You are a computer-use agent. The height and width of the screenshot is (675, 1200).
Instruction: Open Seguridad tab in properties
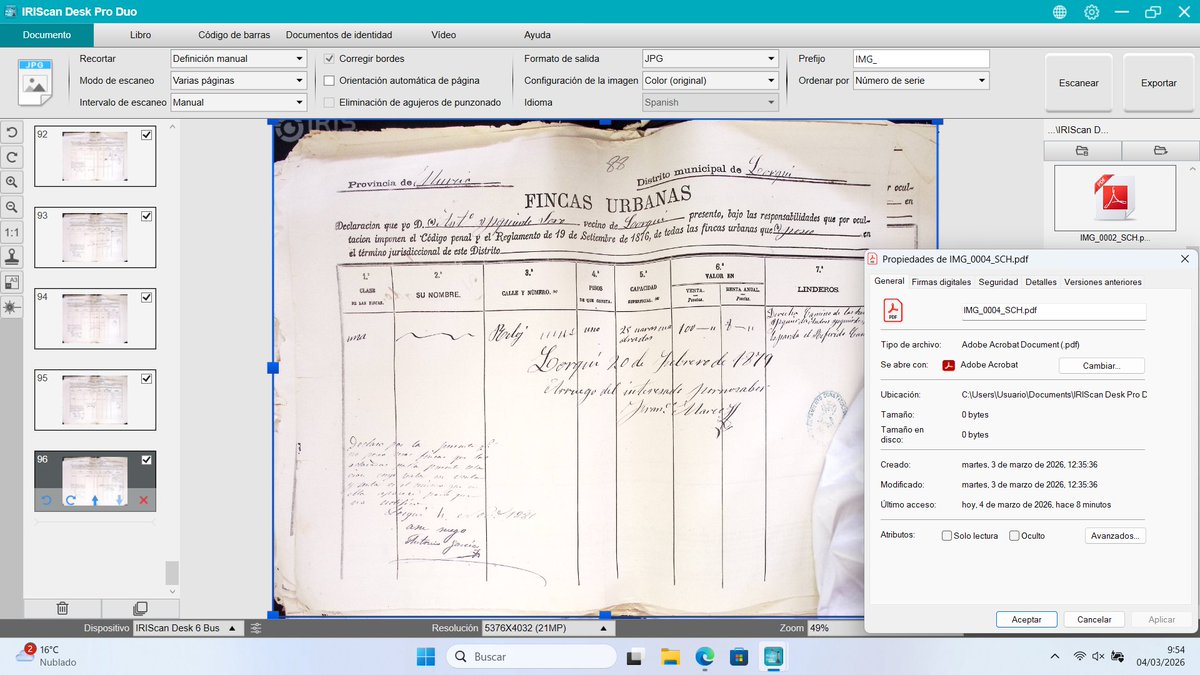click(998, 282)
